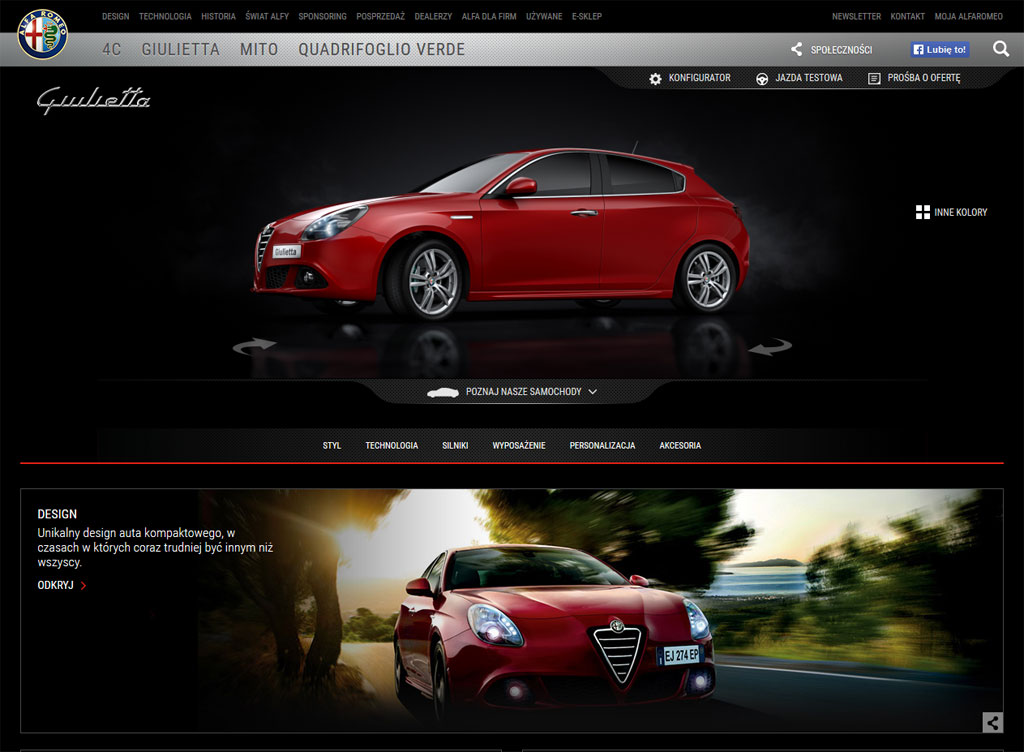Select the Giulietta model tab

point(181,50)
